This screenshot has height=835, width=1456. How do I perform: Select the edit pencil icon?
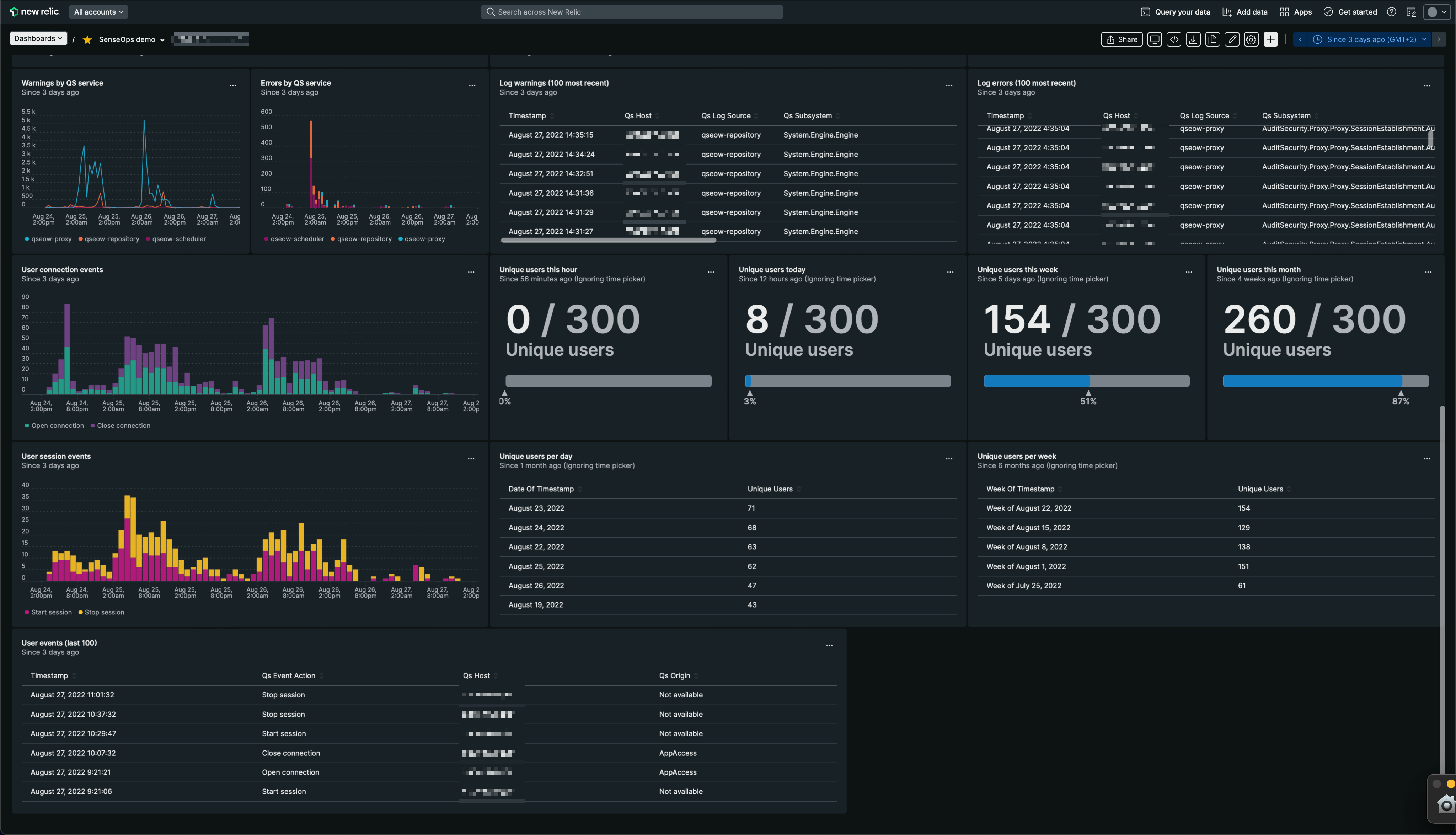pos(1232,39)
